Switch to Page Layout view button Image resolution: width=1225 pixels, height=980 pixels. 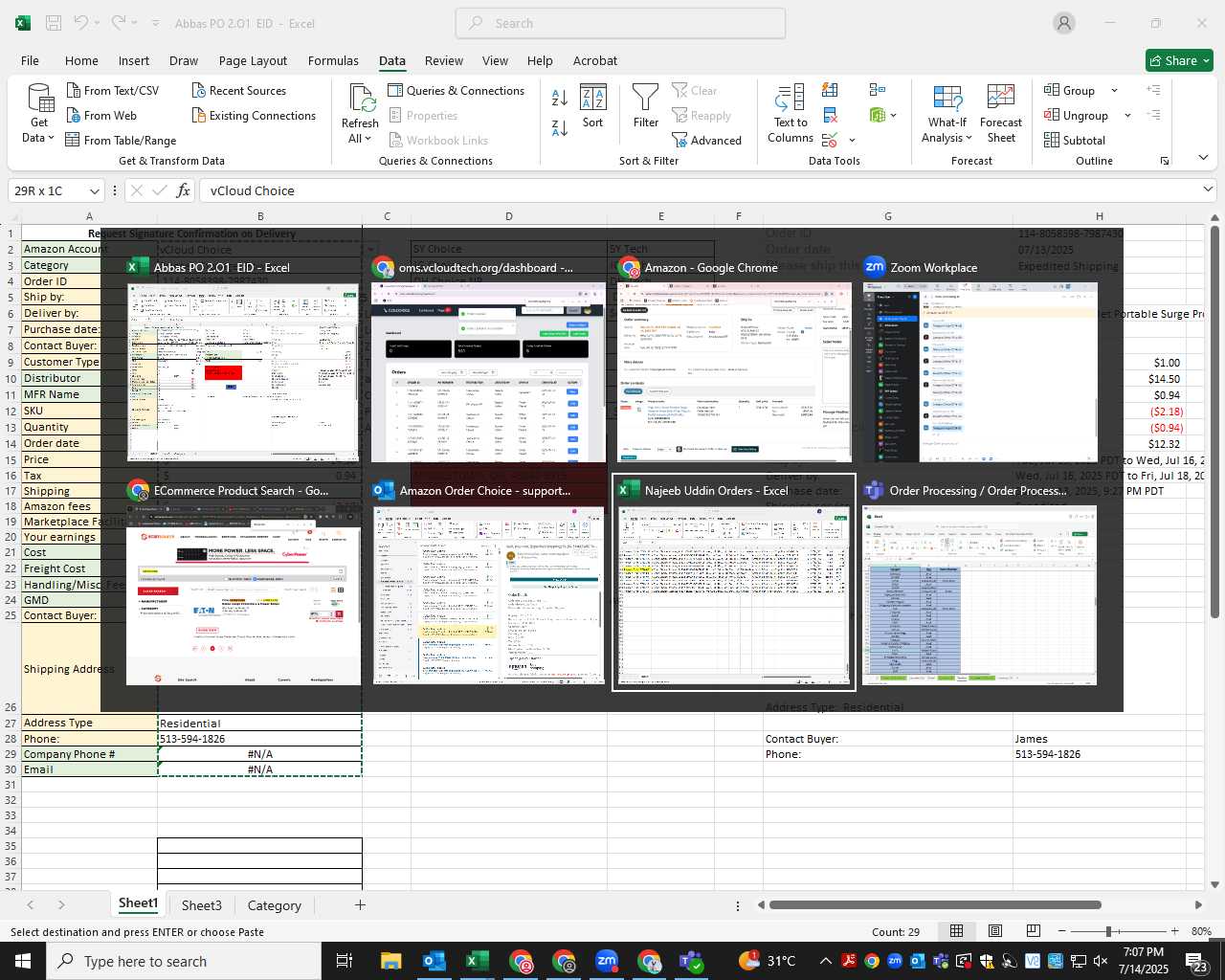[995, 931]
